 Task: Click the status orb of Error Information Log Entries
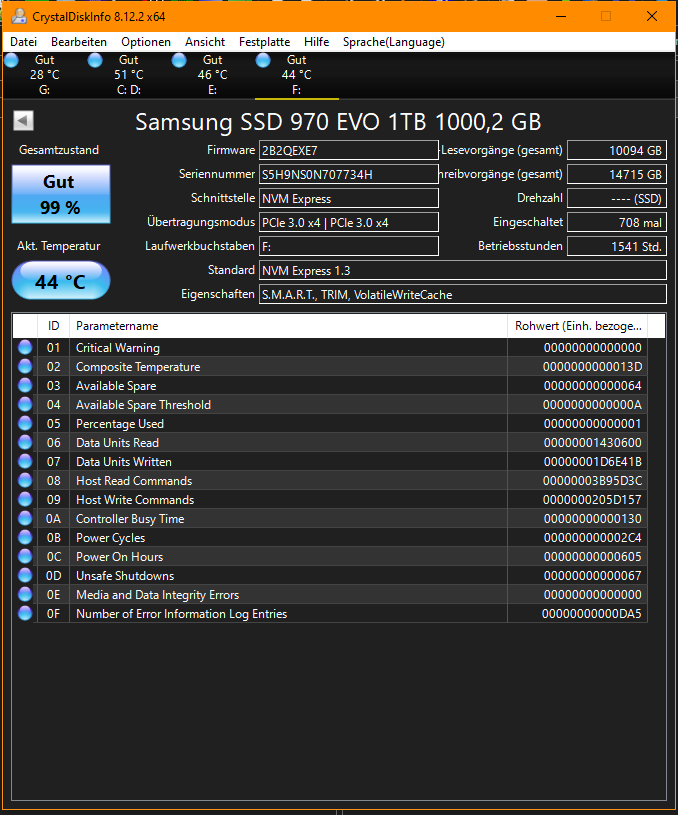(25, 613)
